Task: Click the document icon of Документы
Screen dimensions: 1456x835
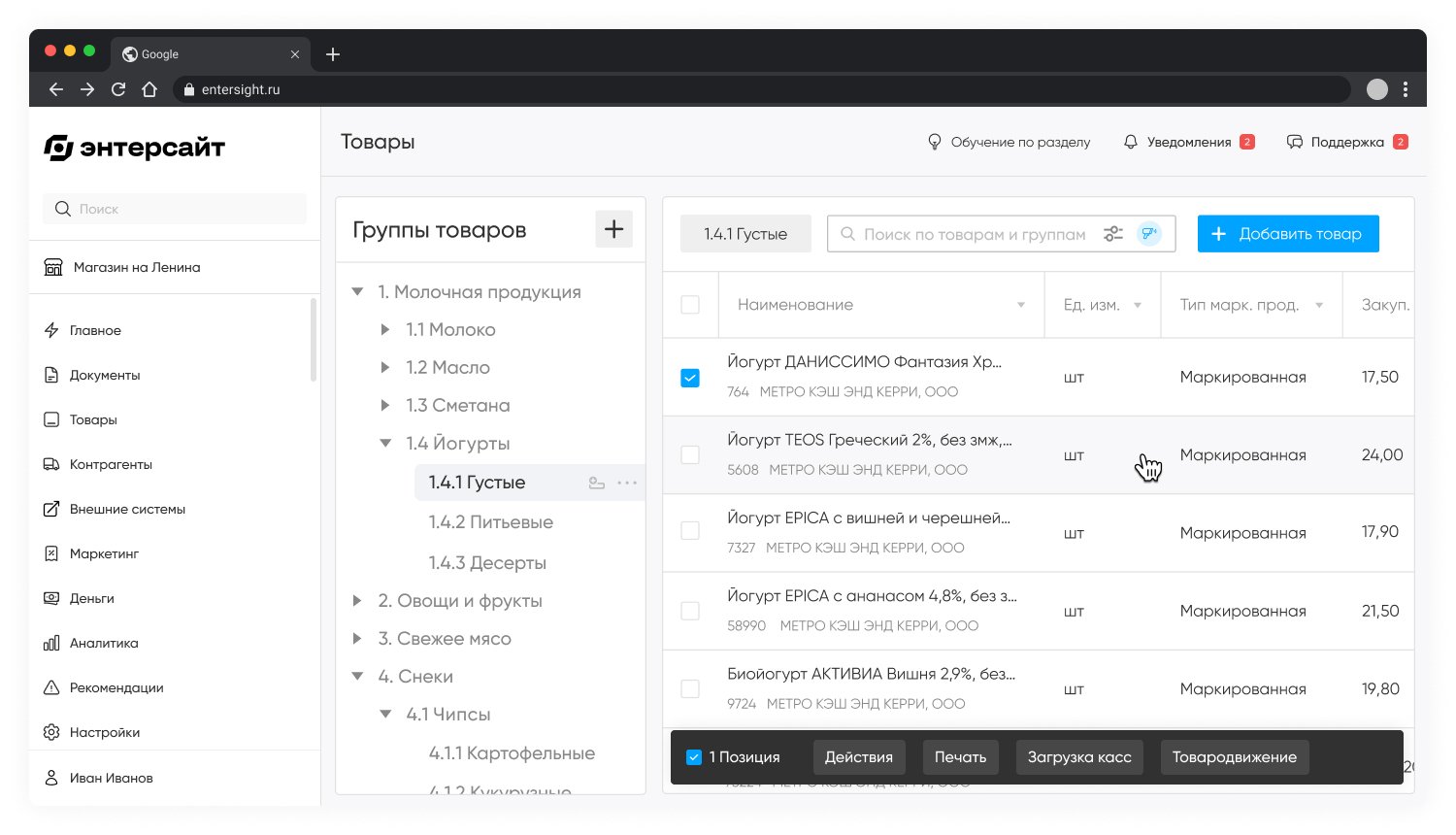Action: click(51, 375)
